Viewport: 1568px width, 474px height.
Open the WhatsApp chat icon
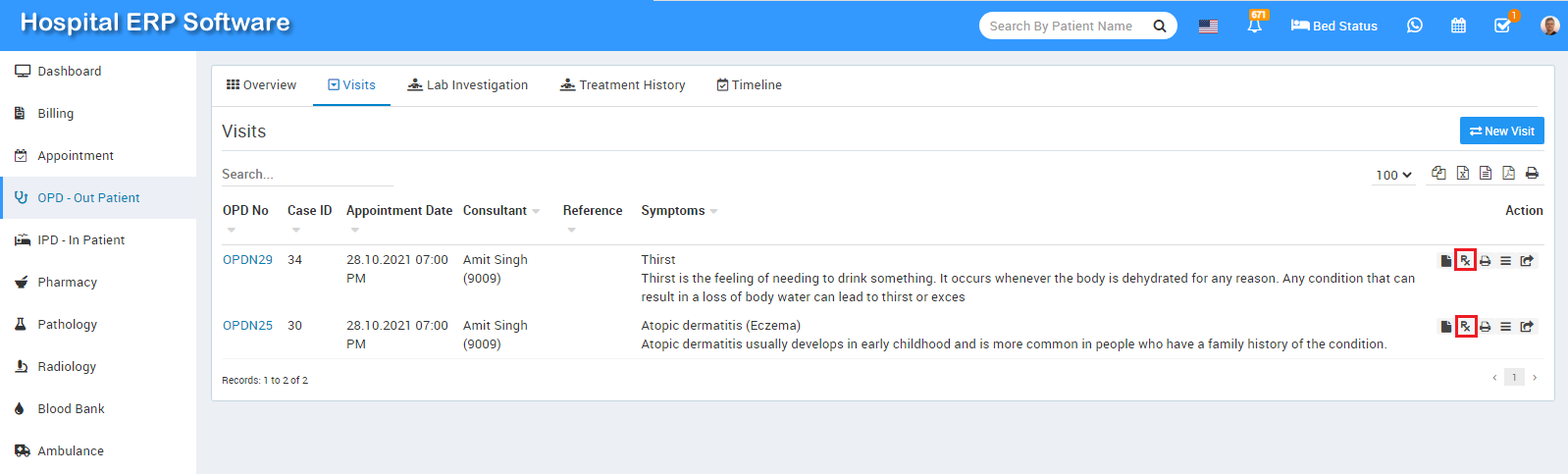point(1414,26)
